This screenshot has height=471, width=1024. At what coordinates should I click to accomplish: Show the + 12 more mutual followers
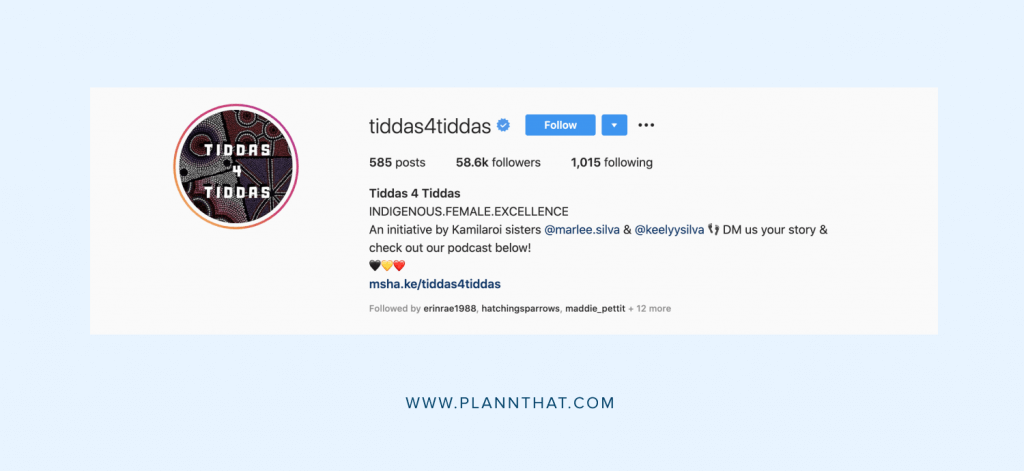point(650,308)
